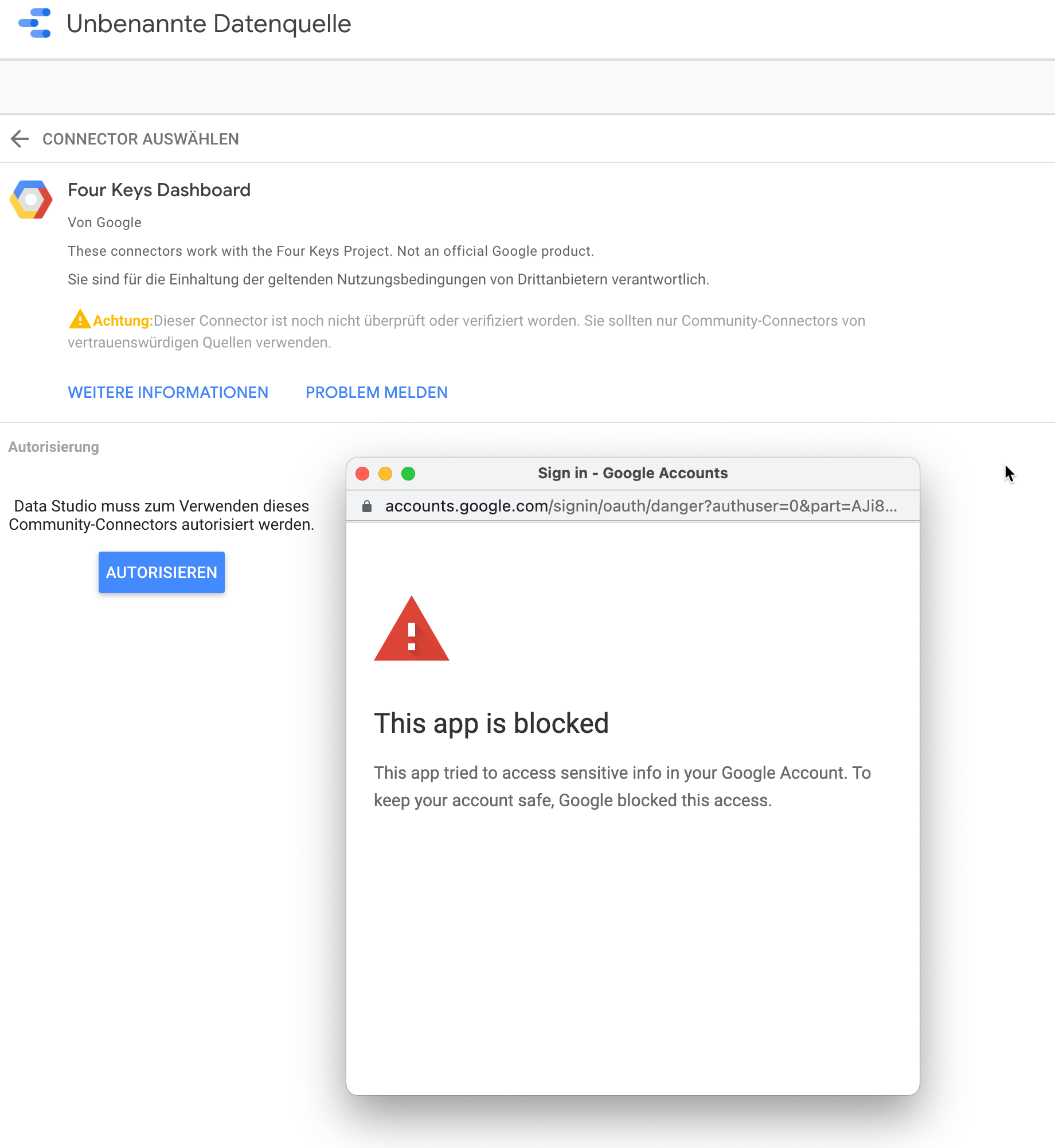
Task: Click the back arrow near CONNECTOR AUSWÄHLEN
Action: [x=19, y=139]
